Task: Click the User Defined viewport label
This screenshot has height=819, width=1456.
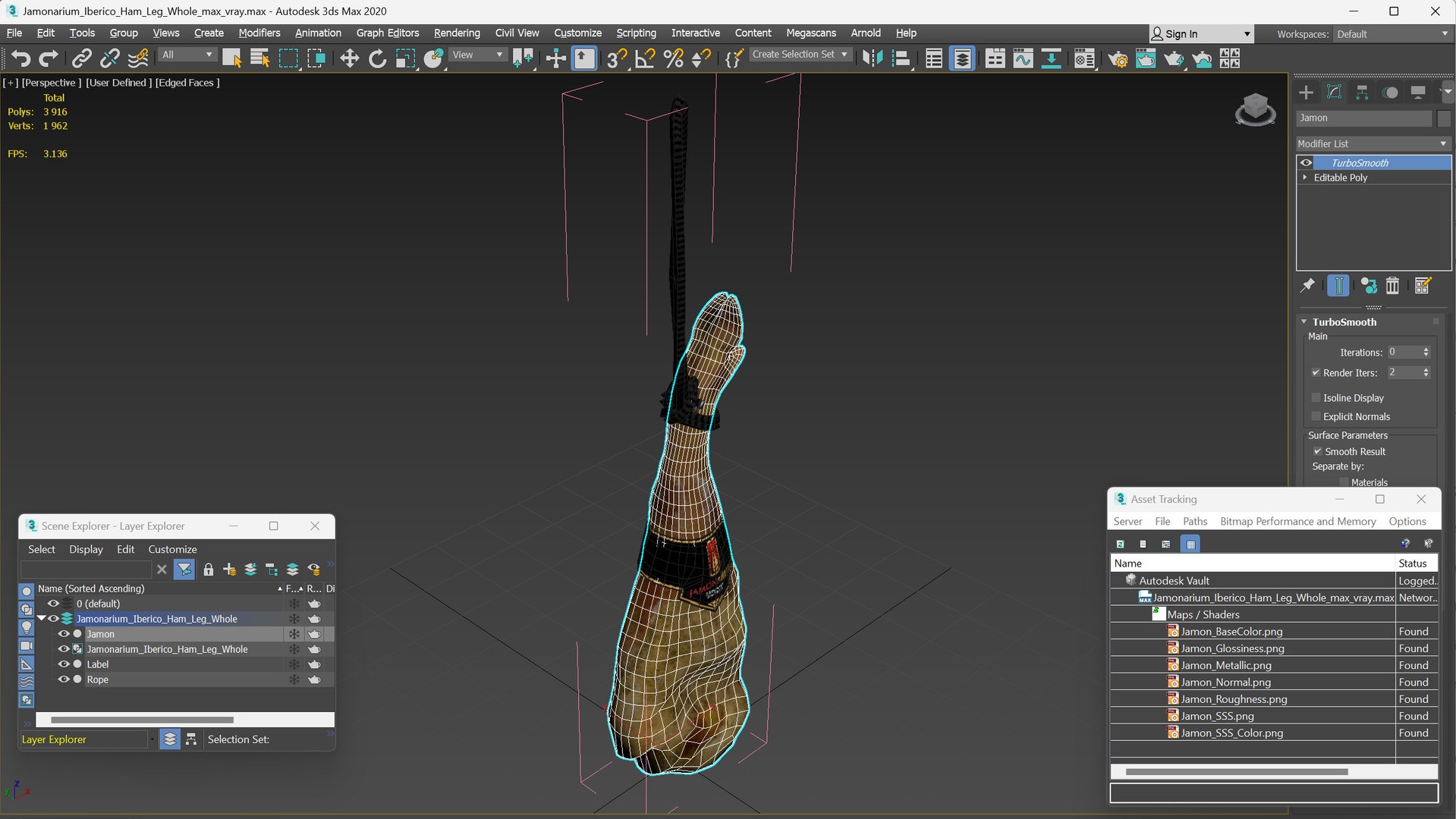Action: click(118, 83)
